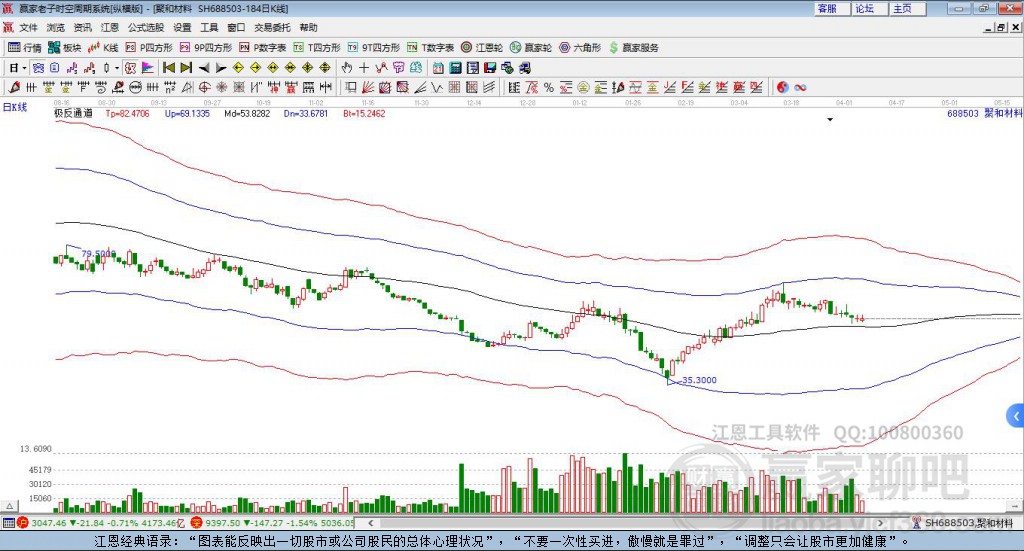
Task: Open the yin-yang taiji tool
Action: pyautogui.click(x=782, y=87)
